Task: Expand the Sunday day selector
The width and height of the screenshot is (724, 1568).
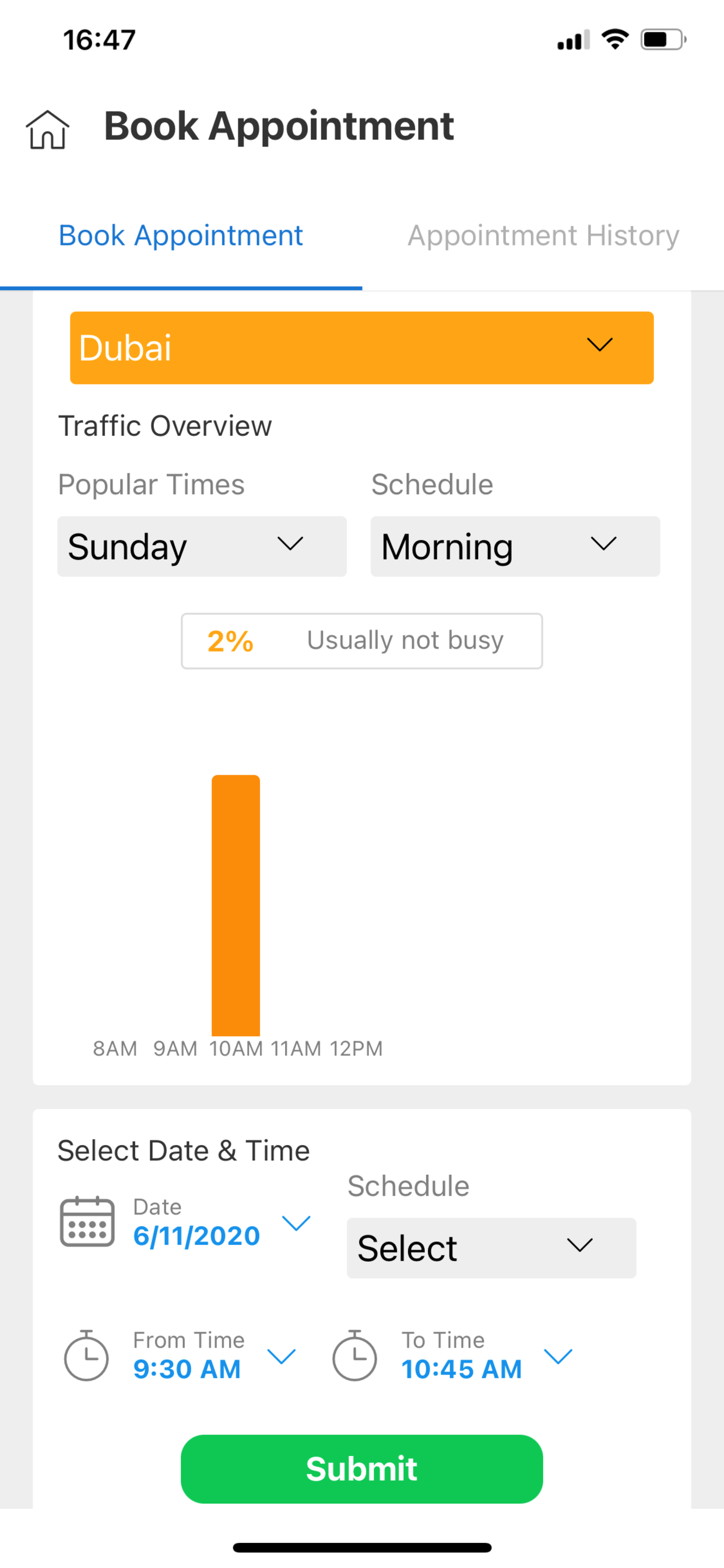Action: 202,546
